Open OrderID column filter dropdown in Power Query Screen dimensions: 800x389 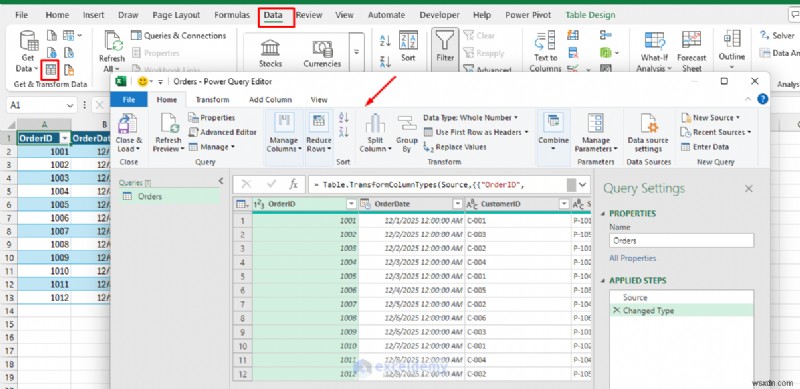tap(351, 204)
